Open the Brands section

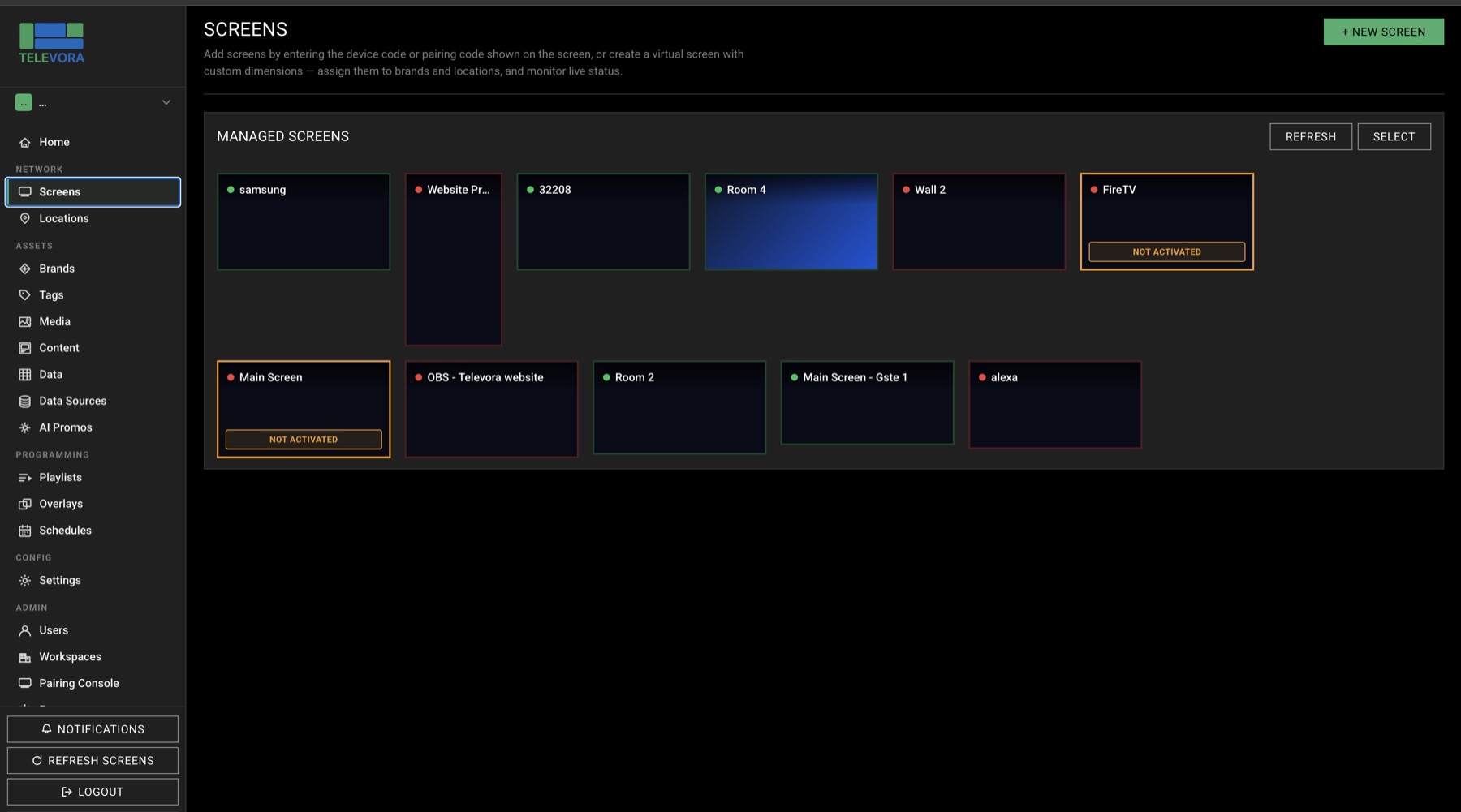[x=93, y=269]
